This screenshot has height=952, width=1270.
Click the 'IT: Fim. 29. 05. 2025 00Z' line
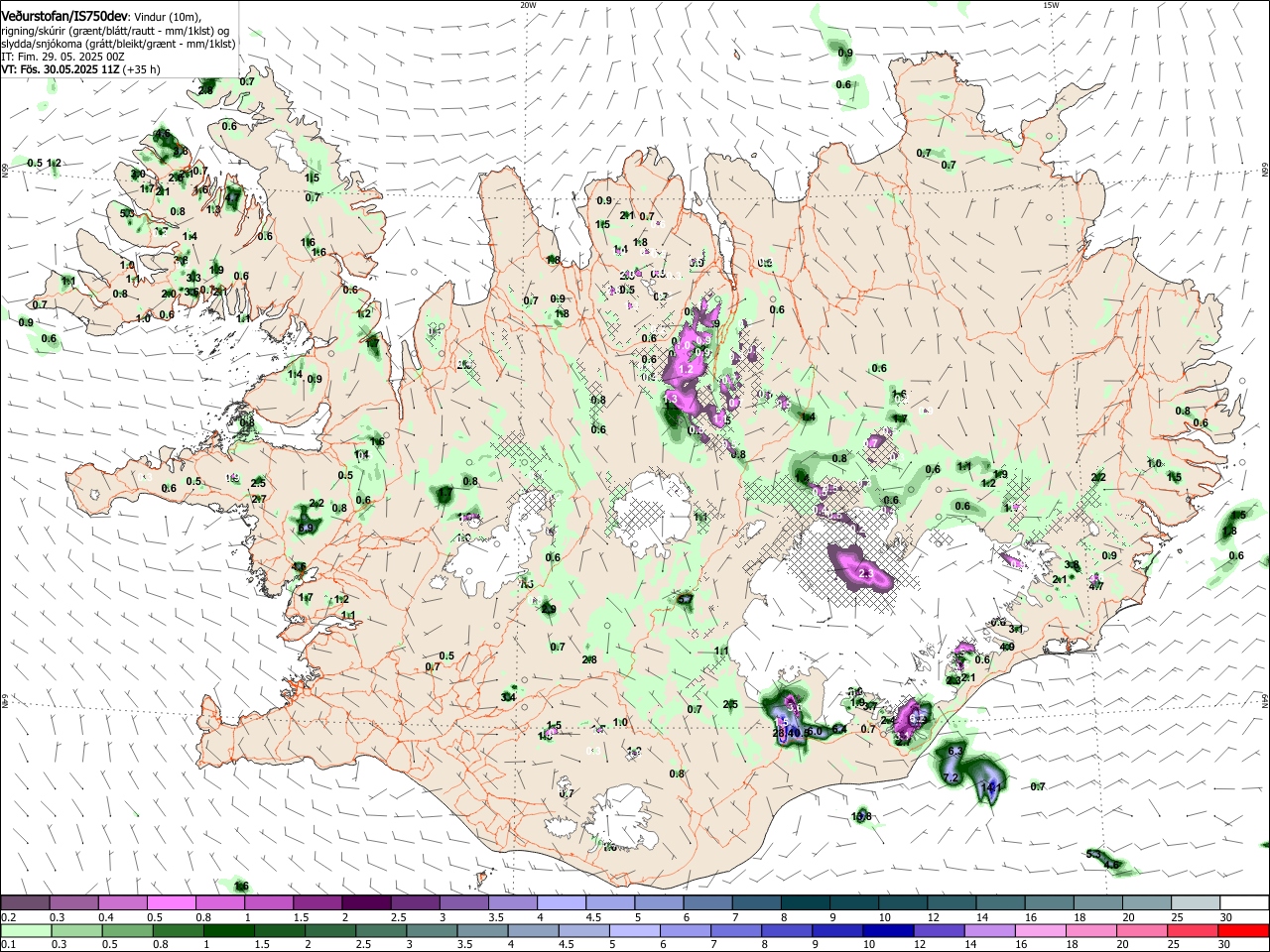click(x=62, y=57)
